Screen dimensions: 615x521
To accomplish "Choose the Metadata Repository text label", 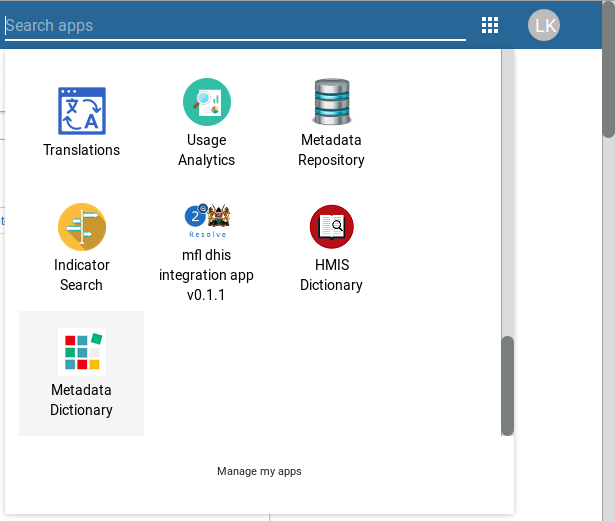I will pos(331,150).
